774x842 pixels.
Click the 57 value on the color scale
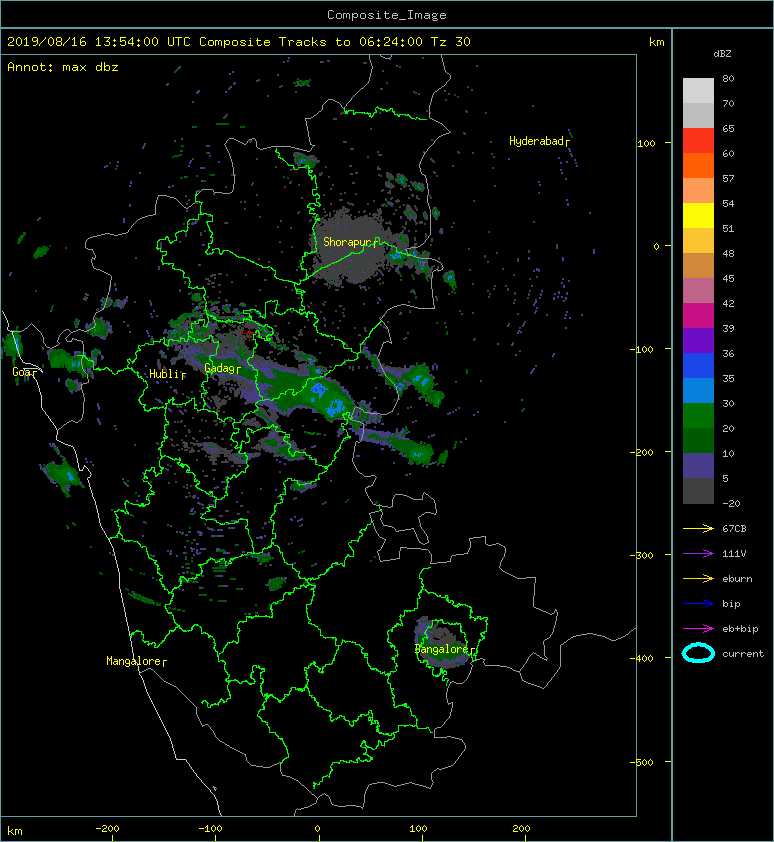point(728,178)
